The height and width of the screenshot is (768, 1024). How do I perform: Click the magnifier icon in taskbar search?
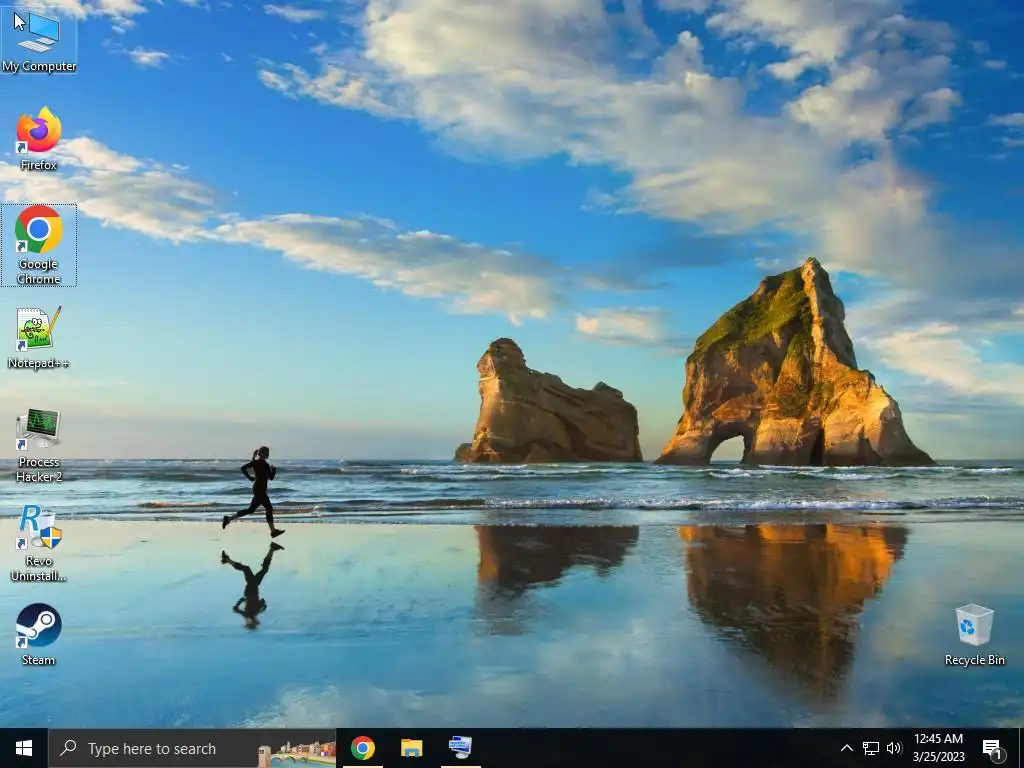[68, 748]
